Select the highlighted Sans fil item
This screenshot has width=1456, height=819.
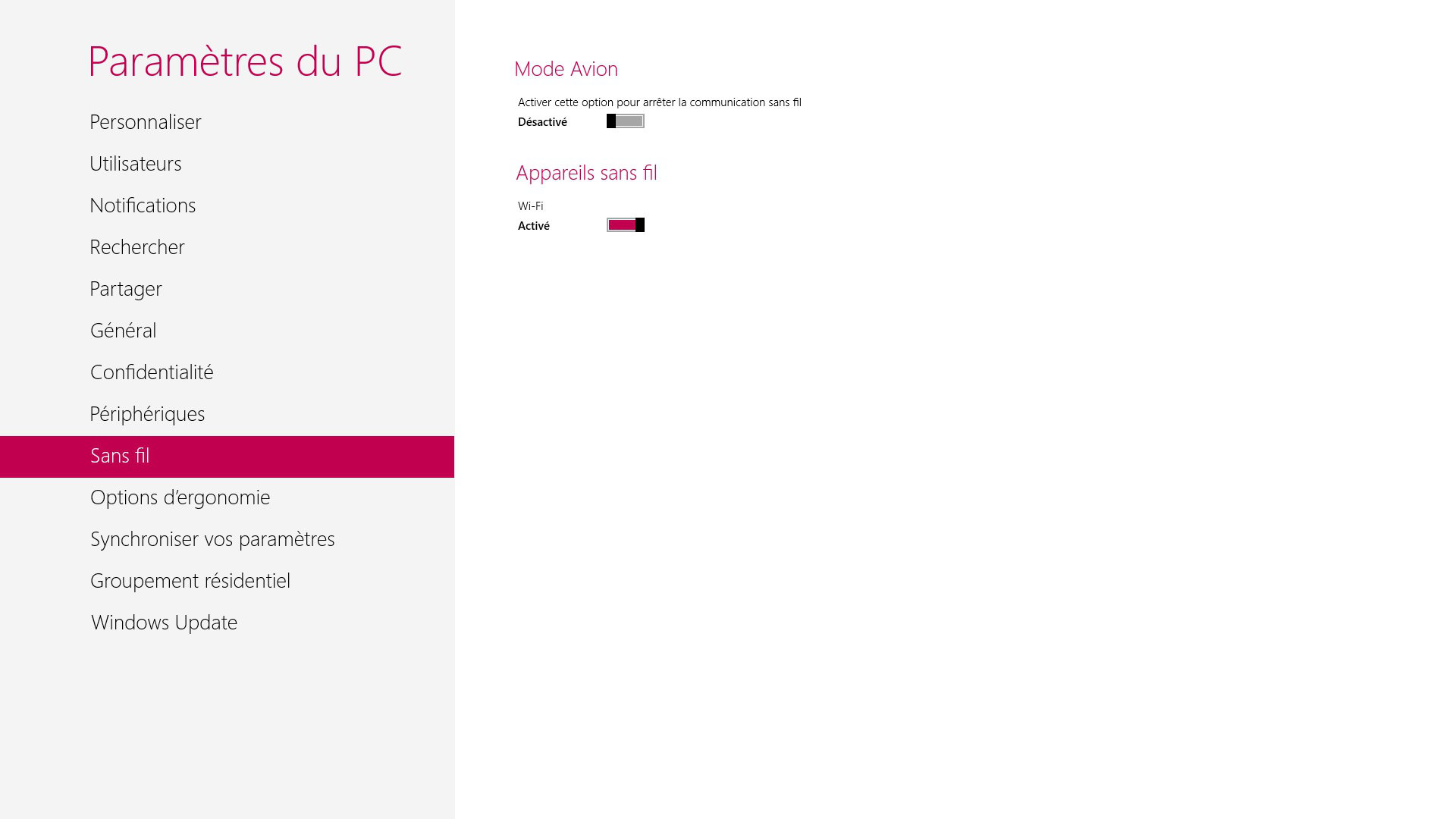[120, 456]
